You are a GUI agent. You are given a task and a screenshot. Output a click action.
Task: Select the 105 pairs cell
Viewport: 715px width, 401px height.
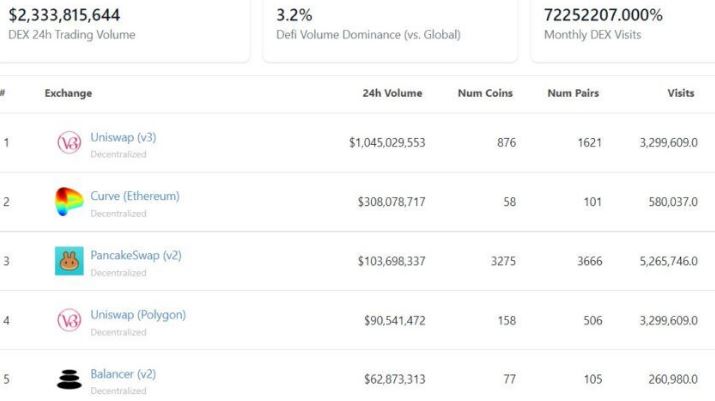coord(593,379)
